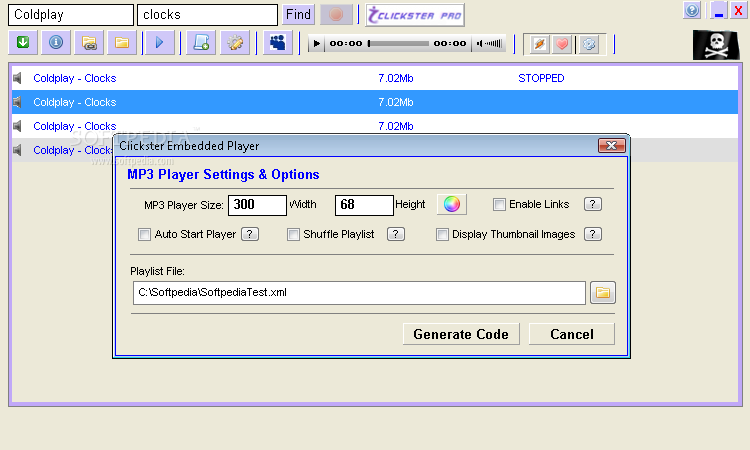Viewport: 750px width, 450px height.
Task: Open the plain yellow folder toolbar icon
Action: point(121,43)
